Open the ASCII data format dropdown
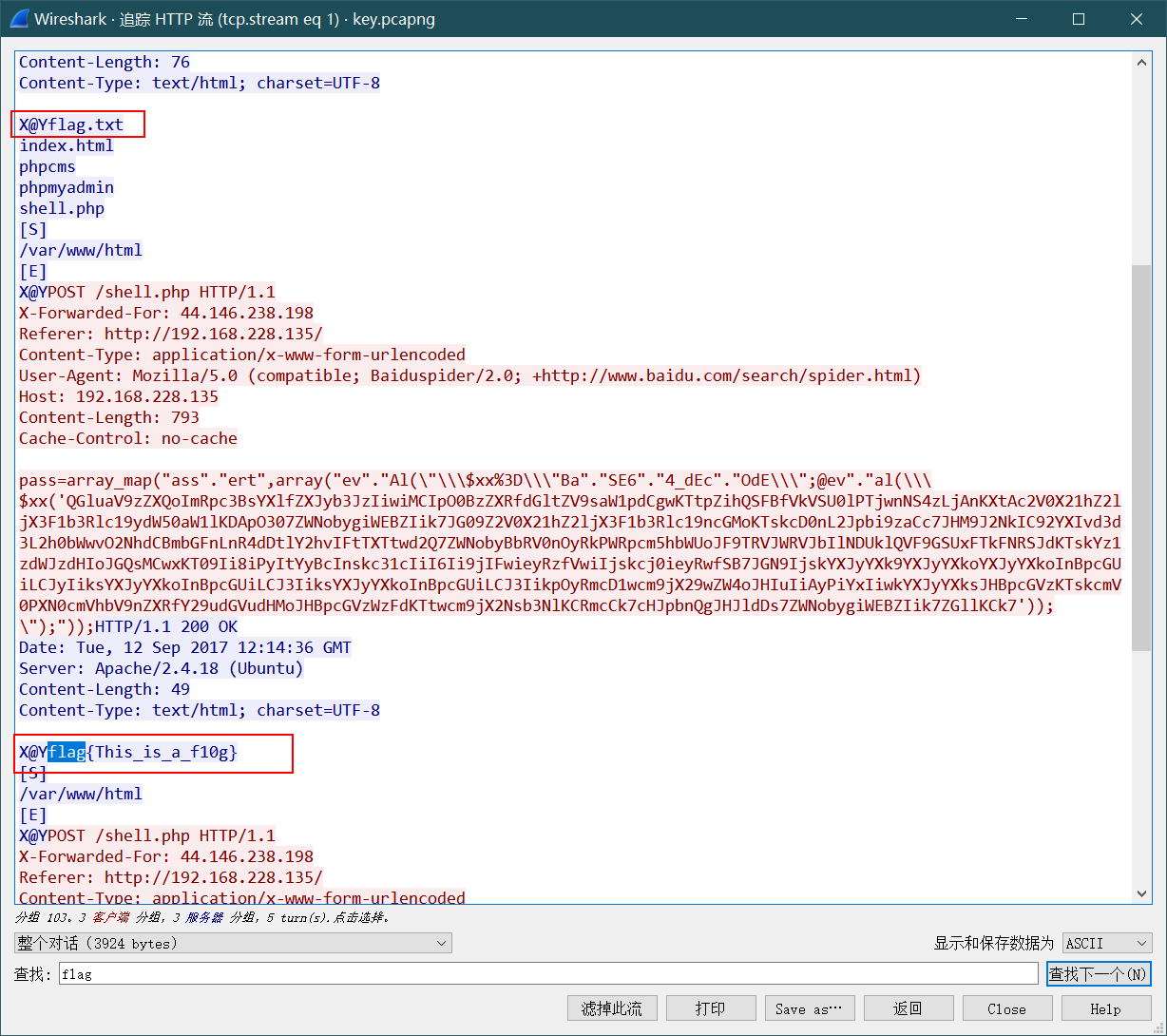This screenshot has width=1167, height=1036. (1107, 943)
